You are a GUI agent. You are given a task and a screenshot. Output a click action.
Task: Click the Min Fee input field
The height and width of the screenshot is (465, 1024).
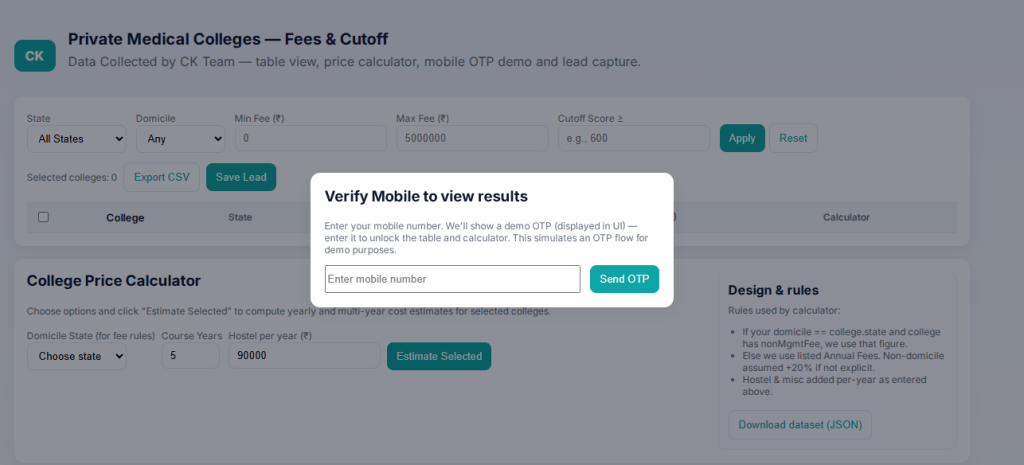pyautogui.click(x=310, y=138)
